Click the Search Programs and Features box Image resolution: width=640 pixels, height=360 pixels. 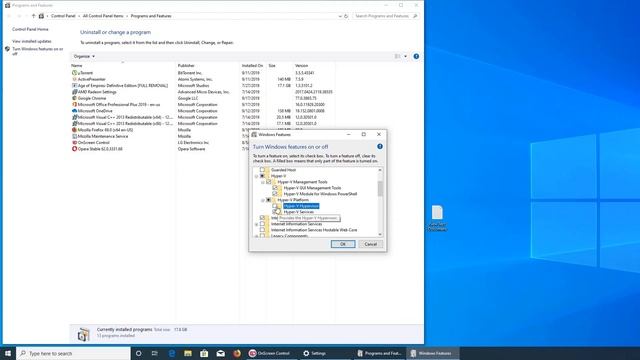point(386,16)
